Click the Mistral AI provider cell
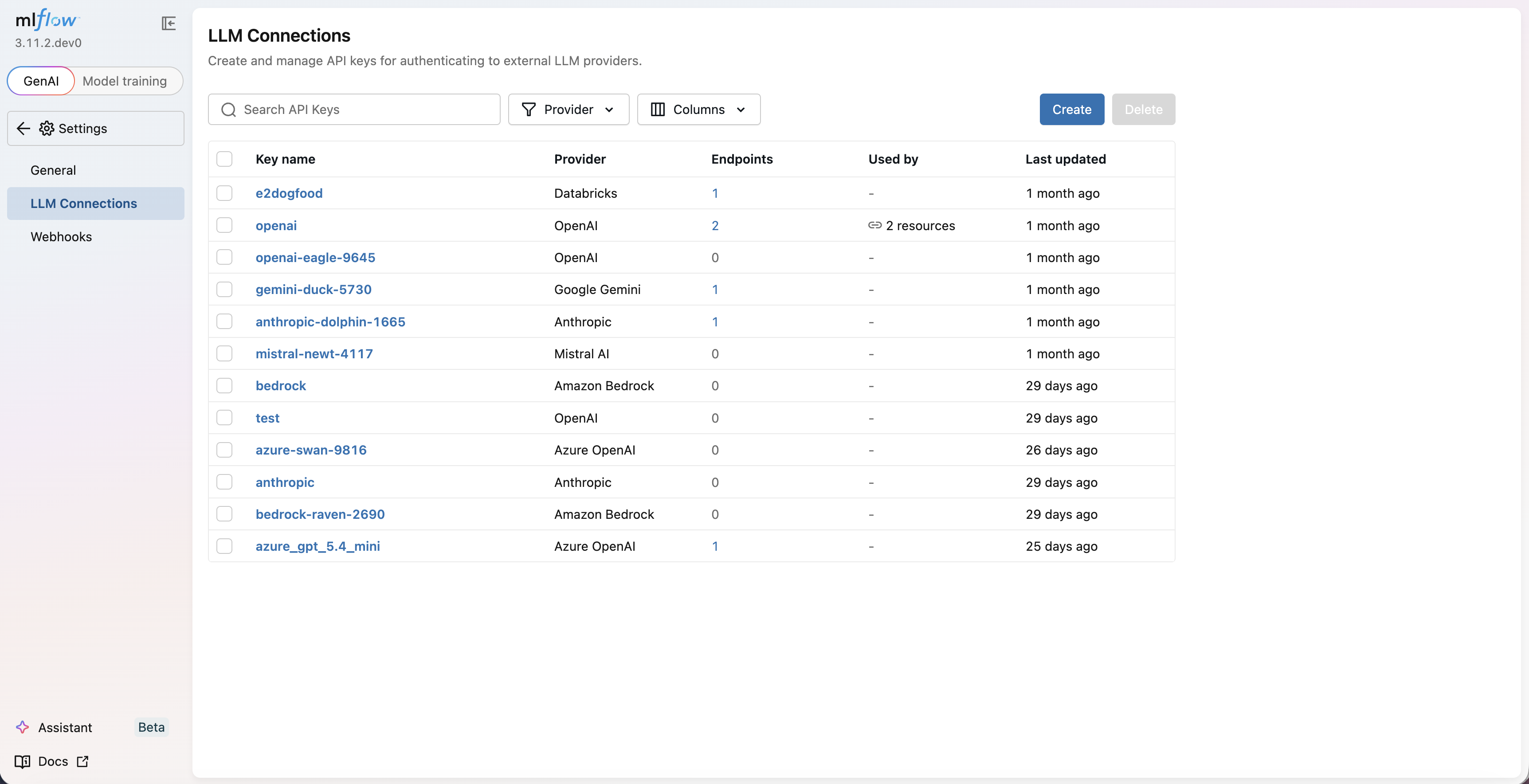 (x=582, y=353)
